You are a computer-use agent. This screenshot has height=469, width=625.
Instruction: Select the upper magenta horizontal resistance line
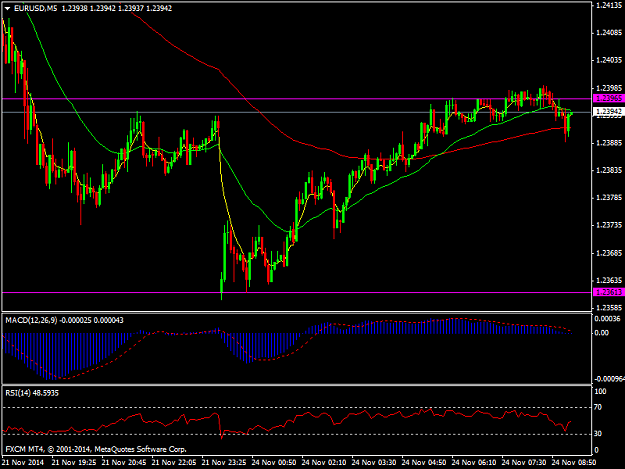[297, 98]
